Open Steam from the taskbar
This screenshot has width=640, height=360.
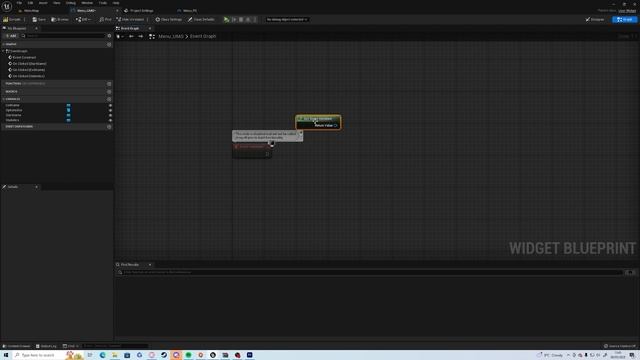[x=164, y=355]
